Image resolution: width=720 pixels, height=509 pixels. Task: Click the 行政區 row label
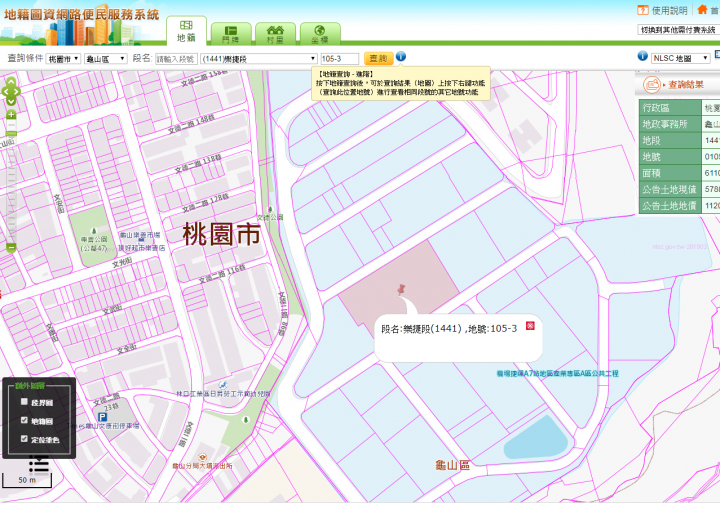pos(670,108)
